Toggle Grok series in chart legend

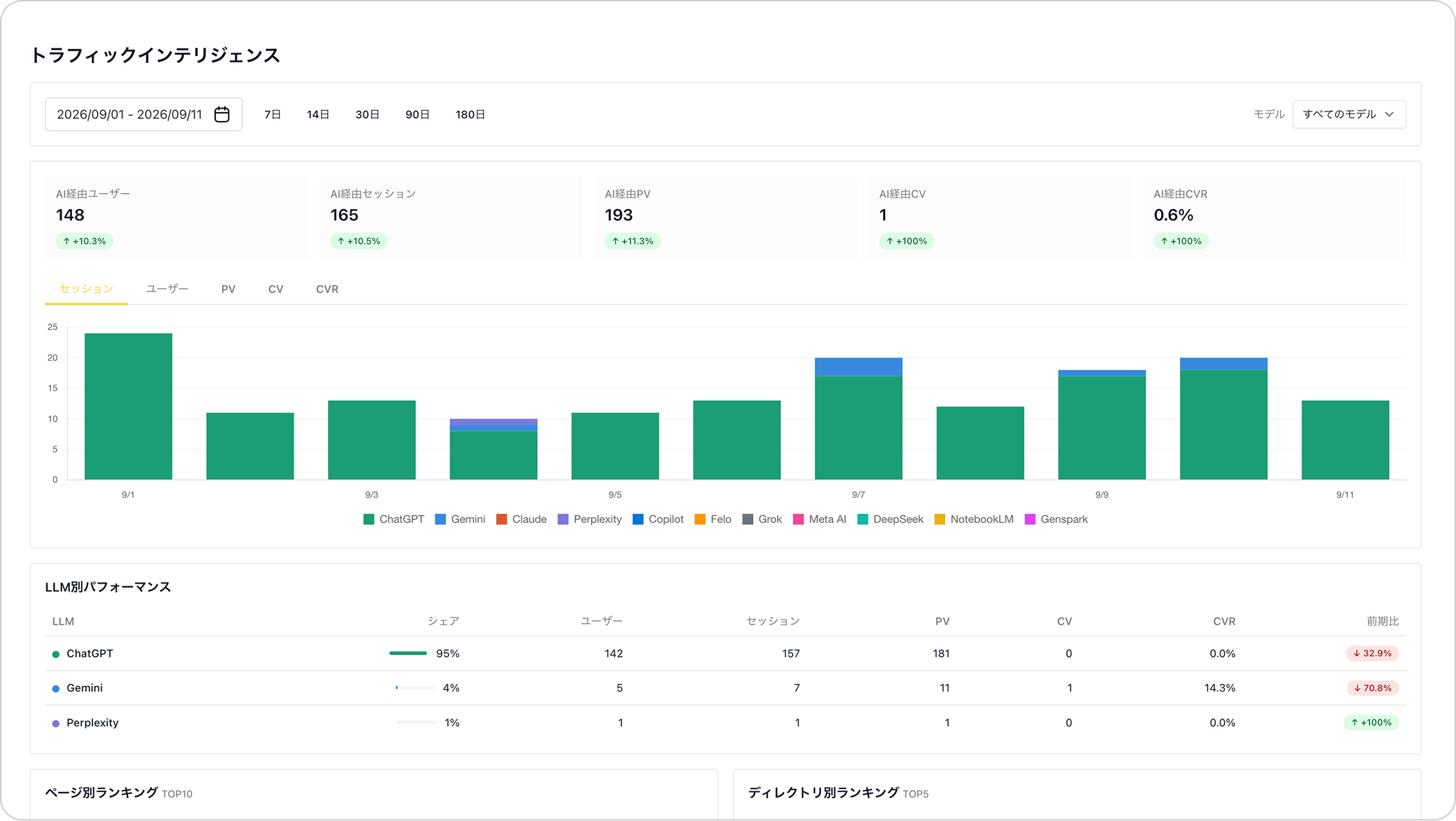point(762,519)
